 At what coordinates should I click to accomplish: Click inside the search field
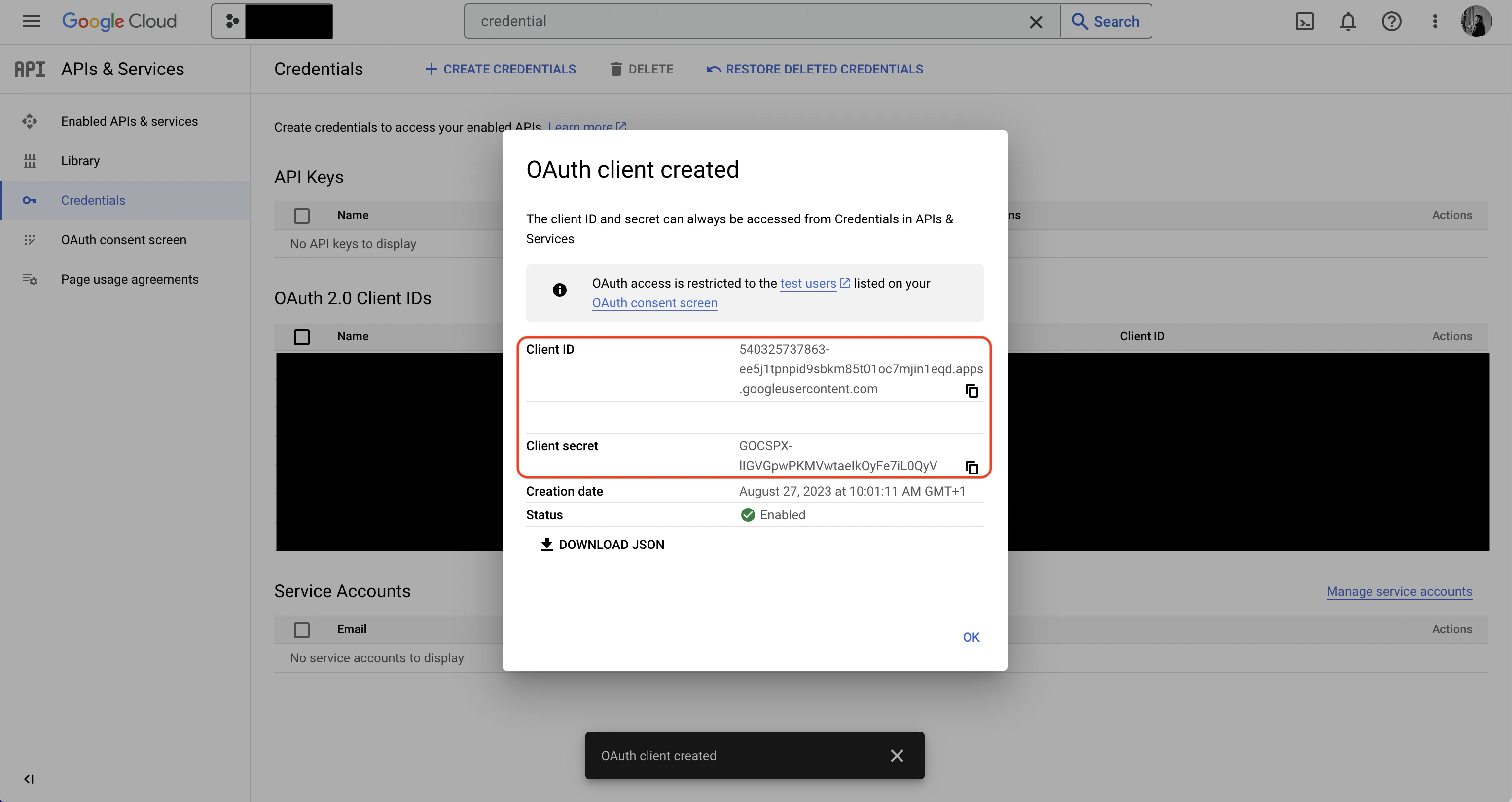point(704,21)
